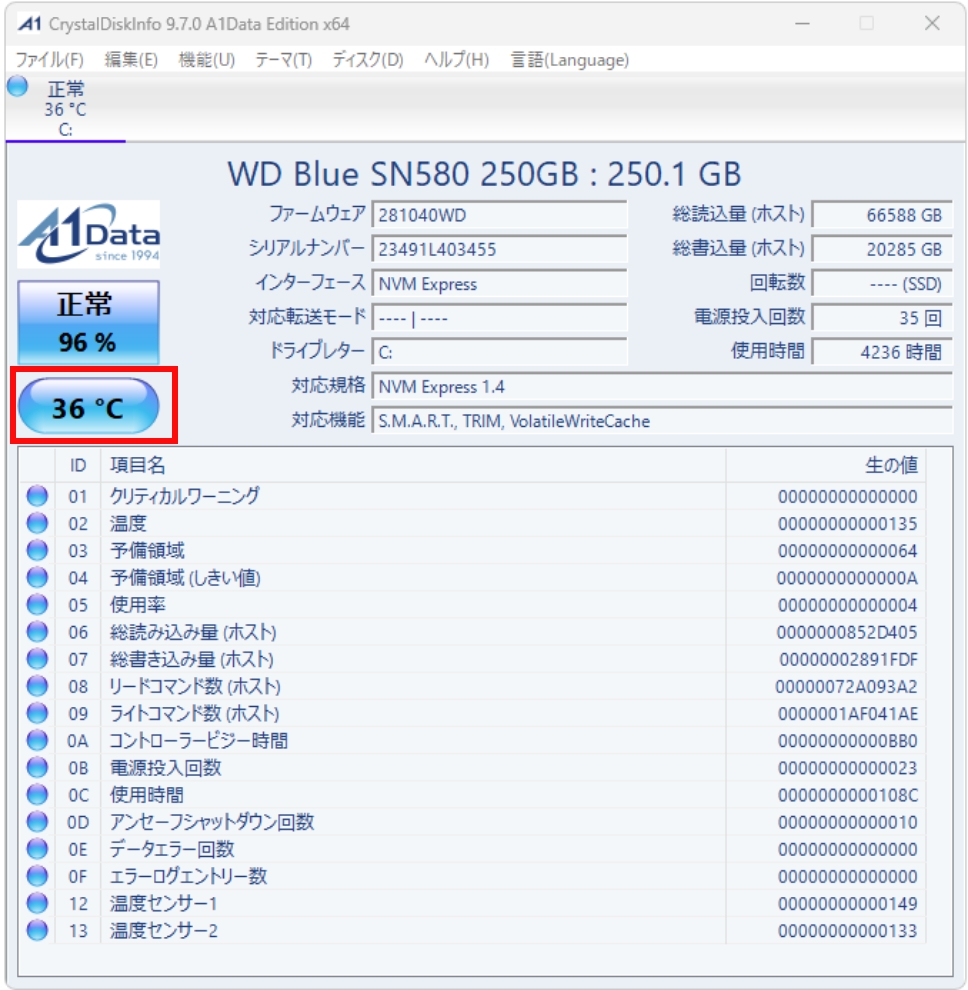Click the status orb for エラーログエントリー数 row
This screenshot has width=968, height=990.
click(37, 876)
